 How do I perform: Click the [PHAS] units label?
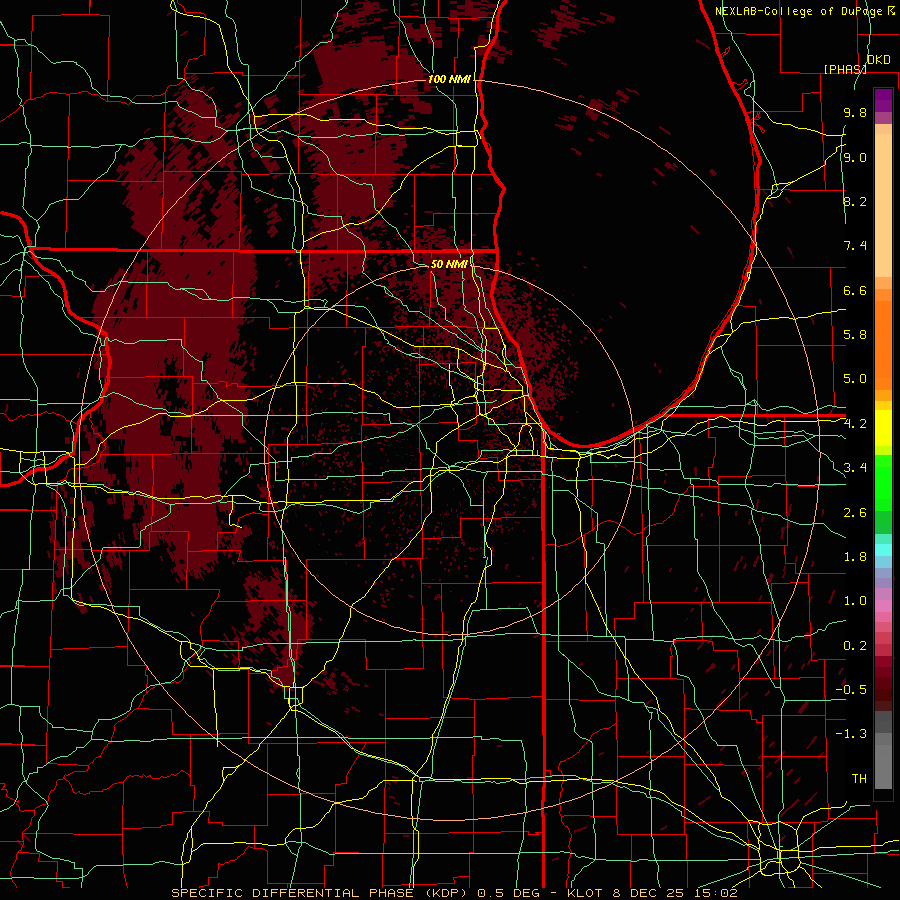tap(845, 69)
